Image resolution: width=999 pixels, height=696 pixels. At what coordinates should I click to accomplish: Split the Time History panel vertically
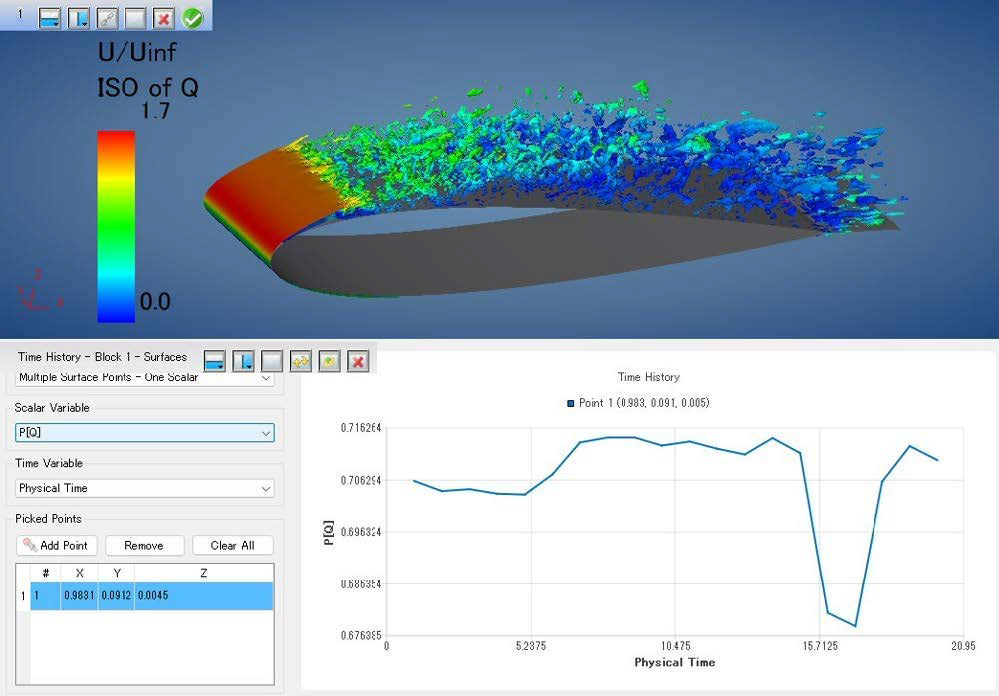(243, 361)
